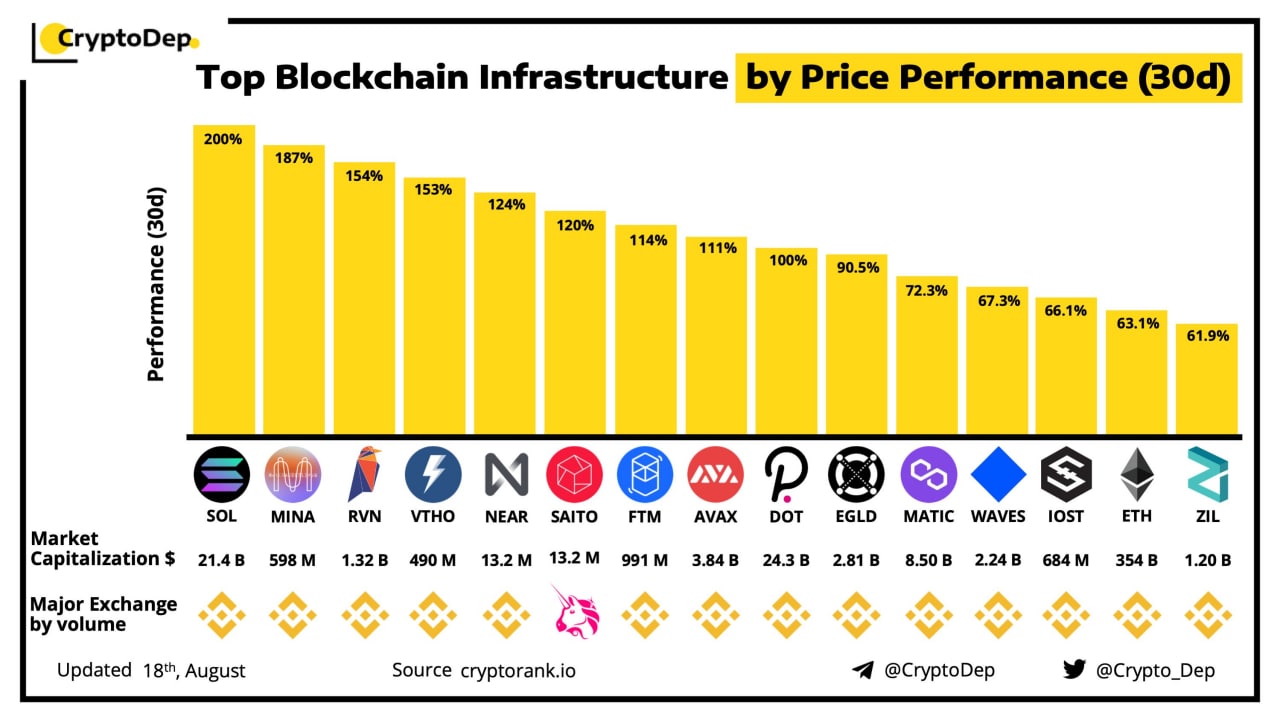This screenshot has width=1280, height=720.
Task: Select the AVAX red logo
Action: click(716, 474)
